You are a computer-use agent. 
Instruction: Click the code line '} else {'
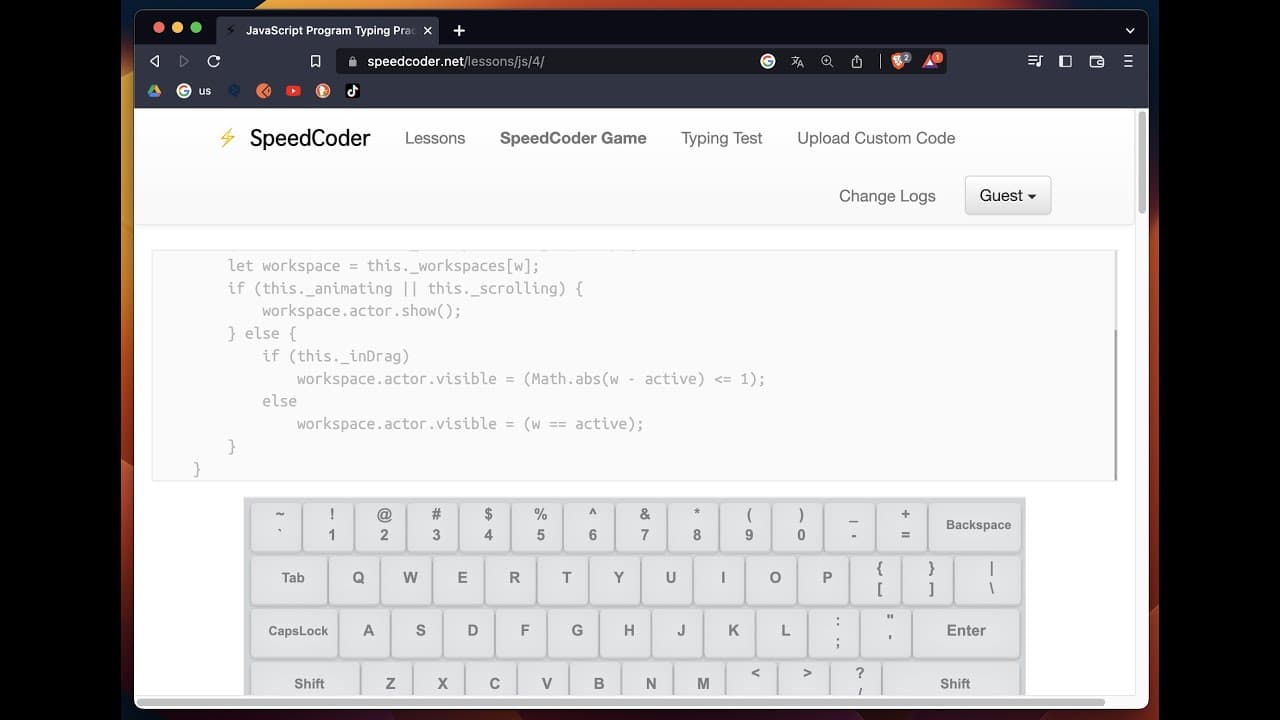(x=262, y=334)
